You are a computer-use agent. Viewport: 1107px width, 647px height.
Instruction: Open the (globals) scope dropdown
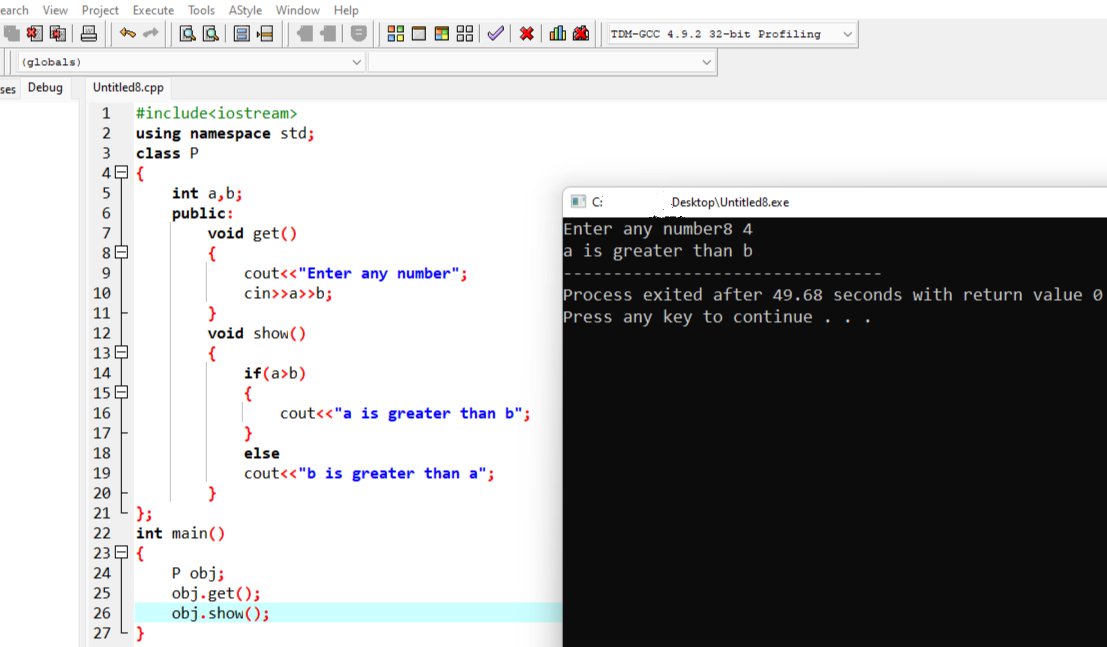pyautogui.click(x=189, y=62)
